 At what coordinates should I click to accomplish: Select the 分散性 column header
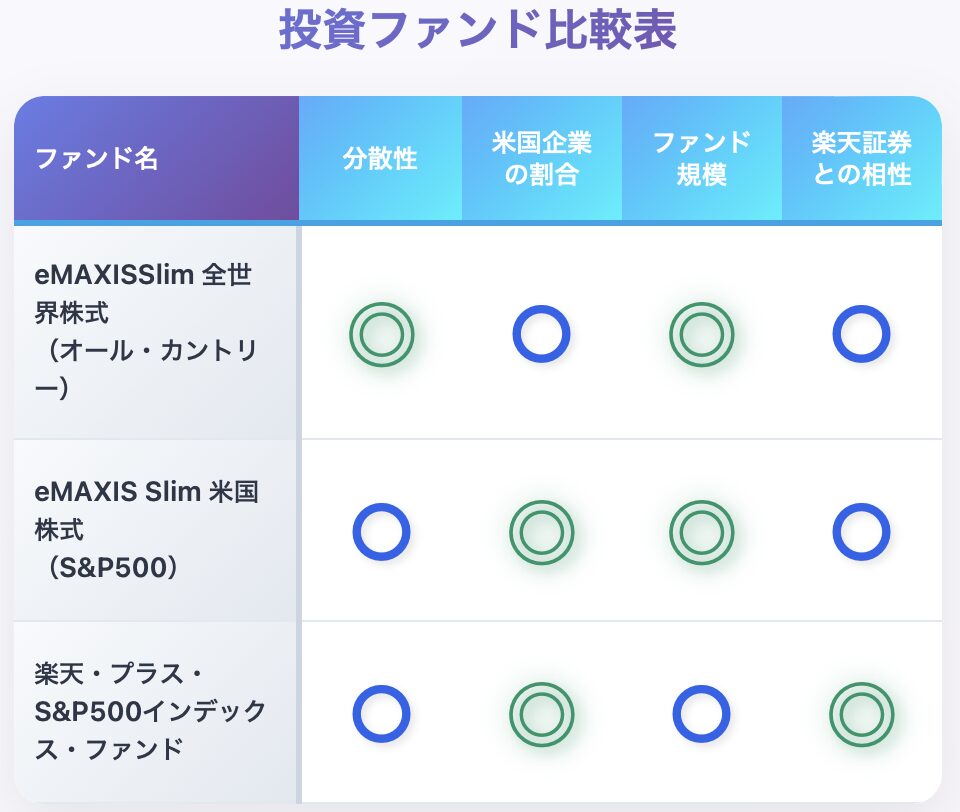click(x=380, y=159)
